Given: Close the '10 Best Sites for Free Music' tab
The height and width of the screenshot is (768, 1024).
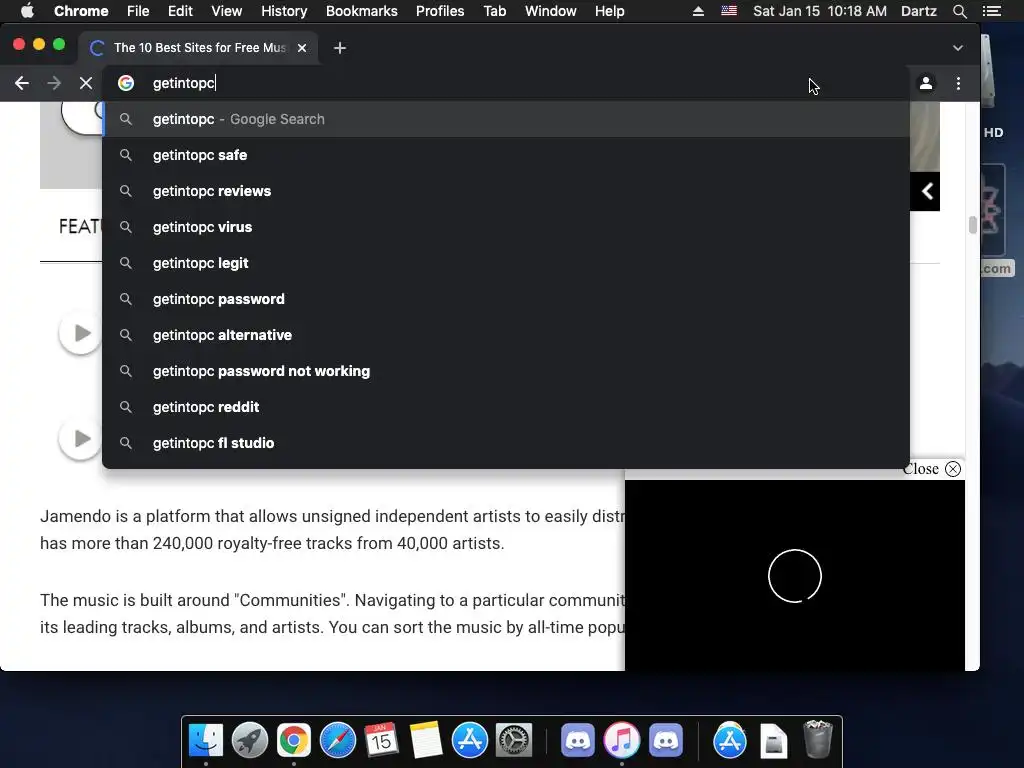Looking at the screenshot, I should tap(302, 48).
